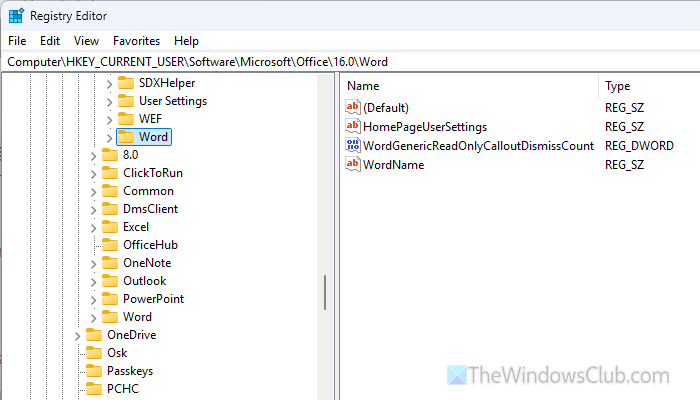Select the (Default) value name
700x400 pixels.
pos(386,108)
